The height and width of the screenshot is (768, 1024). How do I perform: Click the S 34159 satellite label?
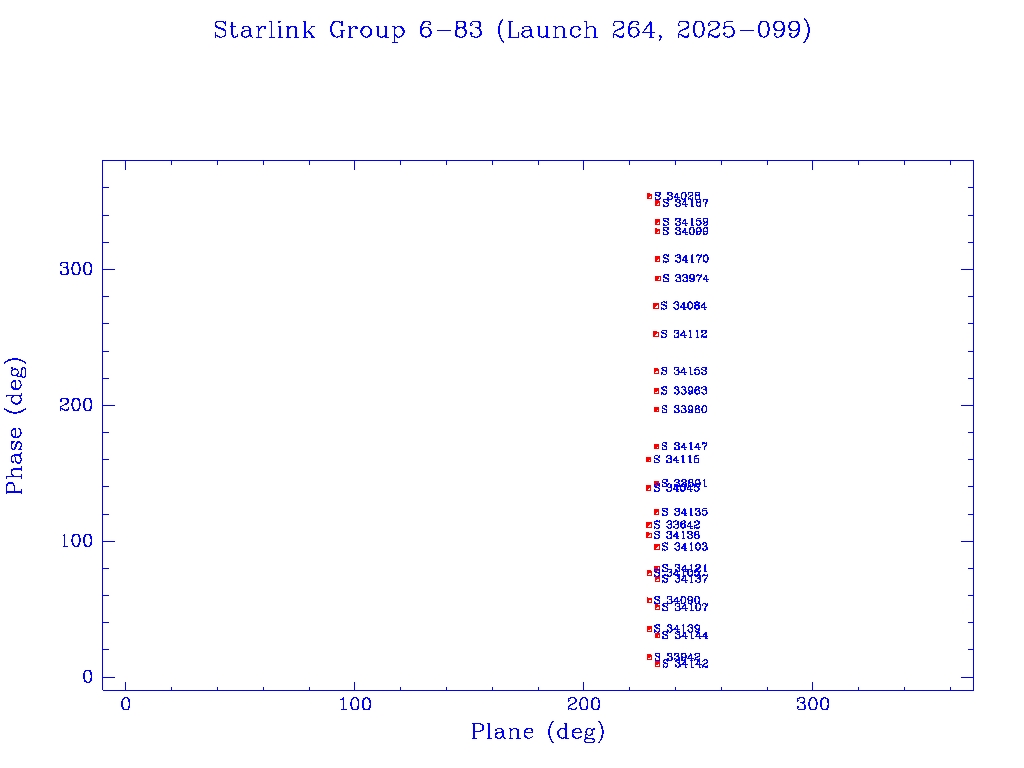685,222
